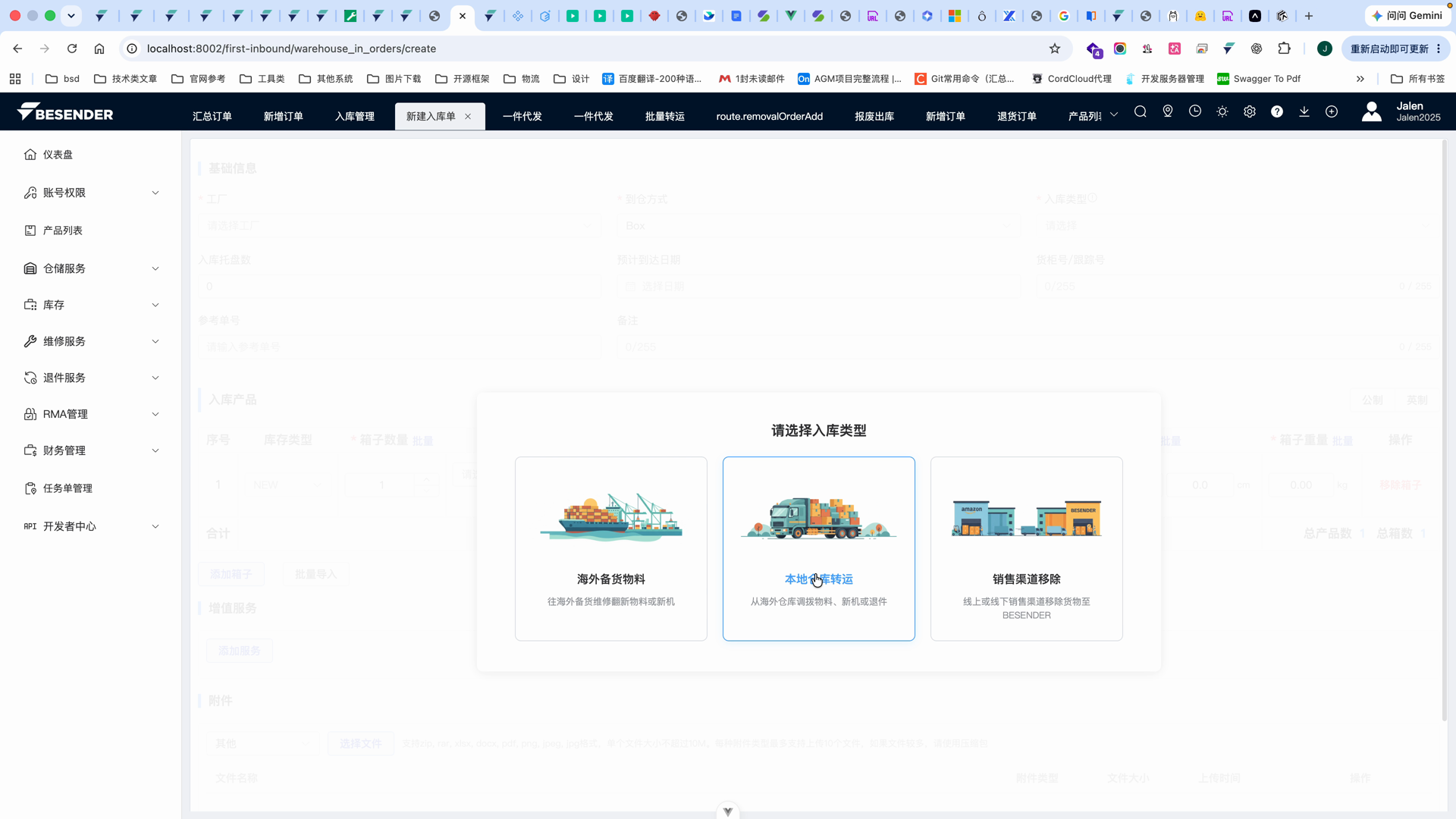The height and width of the screenshot is (819, 1456).
Task: Open bsd bookmarks folder
Action: [63, 79]
